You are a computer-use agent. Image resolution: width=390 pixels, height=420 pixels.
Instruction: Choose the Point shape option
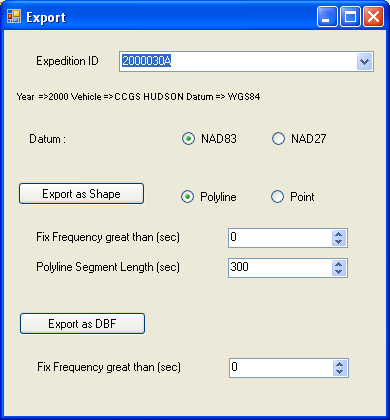[x=277, y=197]
